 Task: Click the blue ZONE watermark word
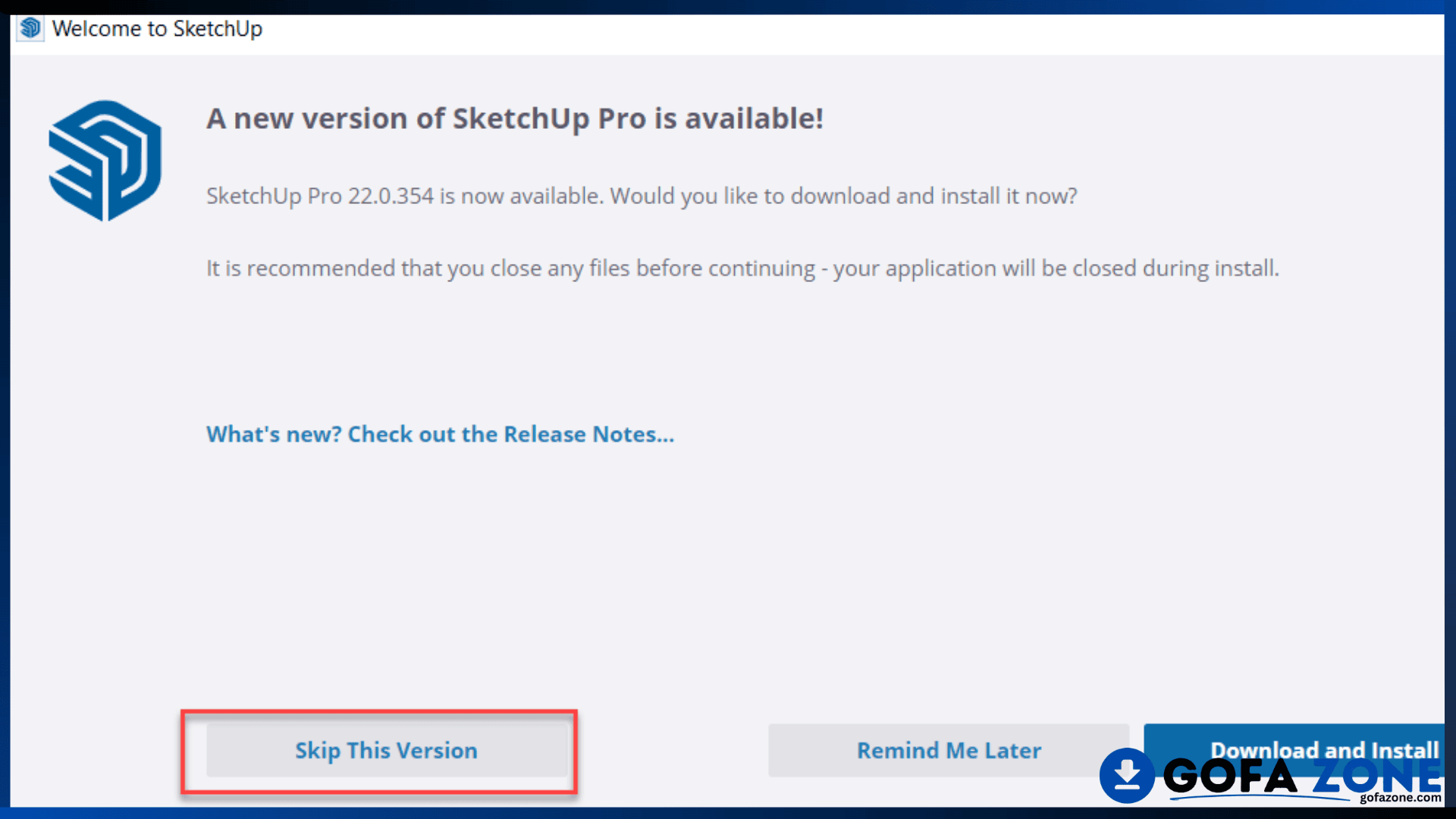pyautogui.click(x=1376, y=777)
